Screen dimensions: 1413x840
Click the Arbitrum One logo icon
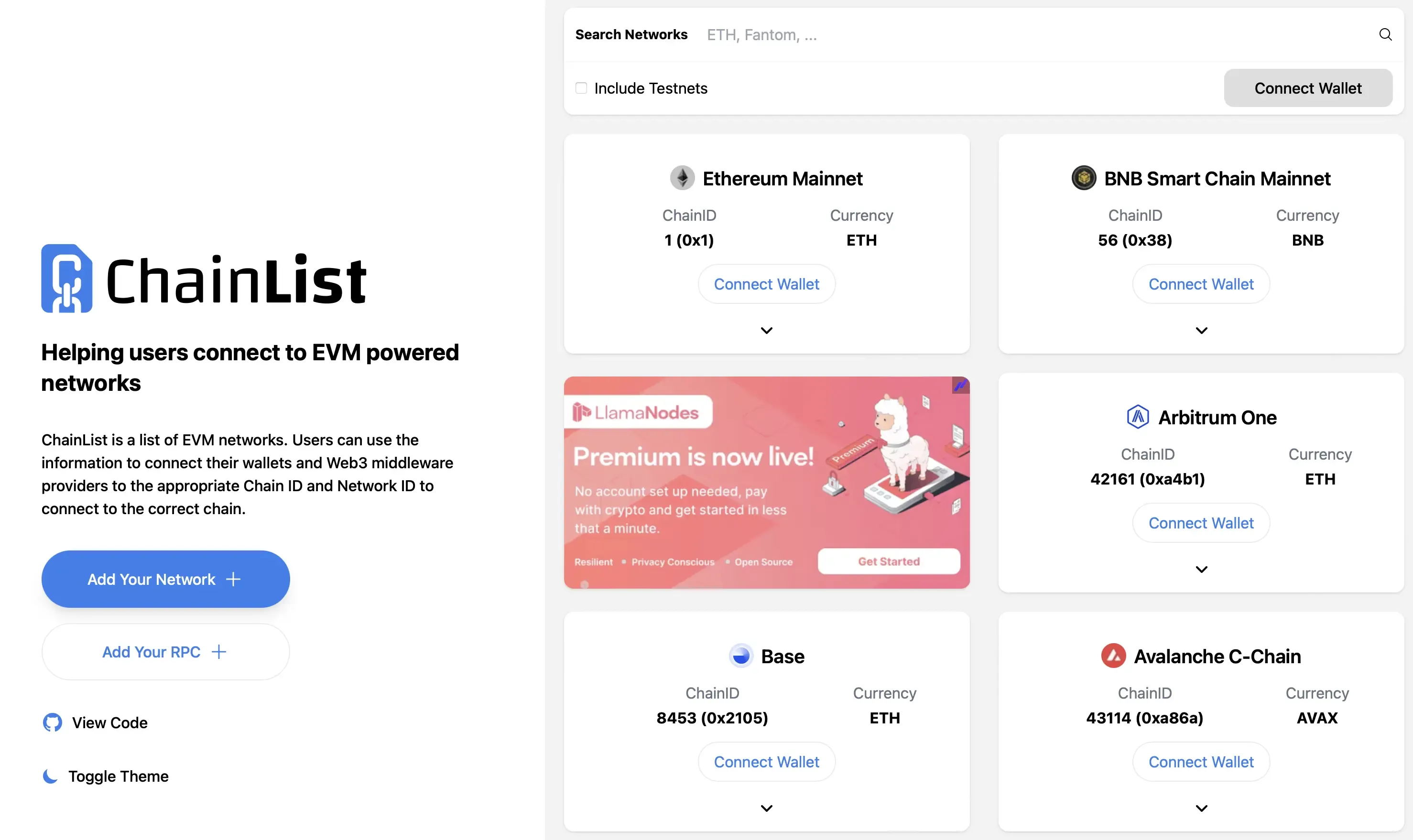pos(1137,417)
